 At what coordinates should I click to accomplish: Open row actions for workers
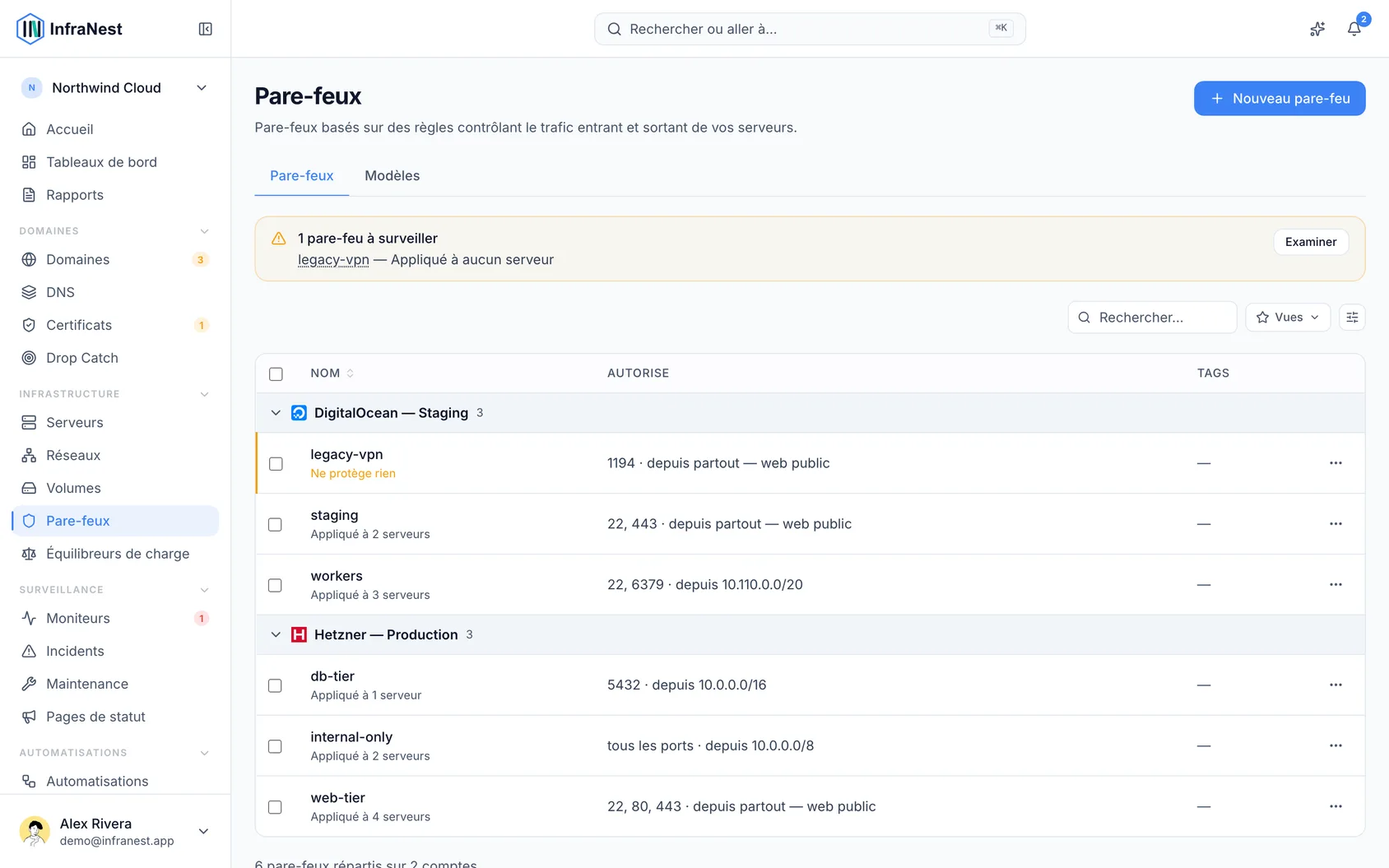pos(1336,585)
